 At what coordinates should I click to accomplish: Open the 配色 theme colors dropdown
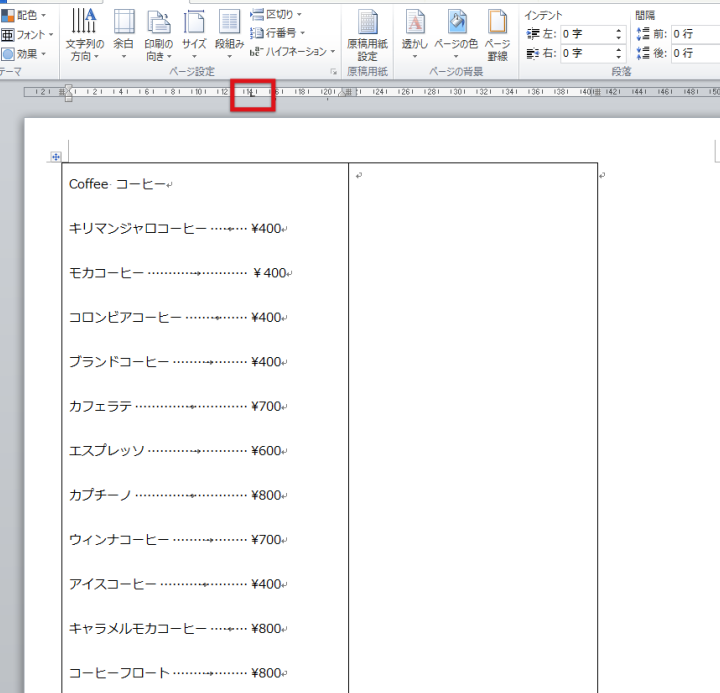click(x=24, y=16)
